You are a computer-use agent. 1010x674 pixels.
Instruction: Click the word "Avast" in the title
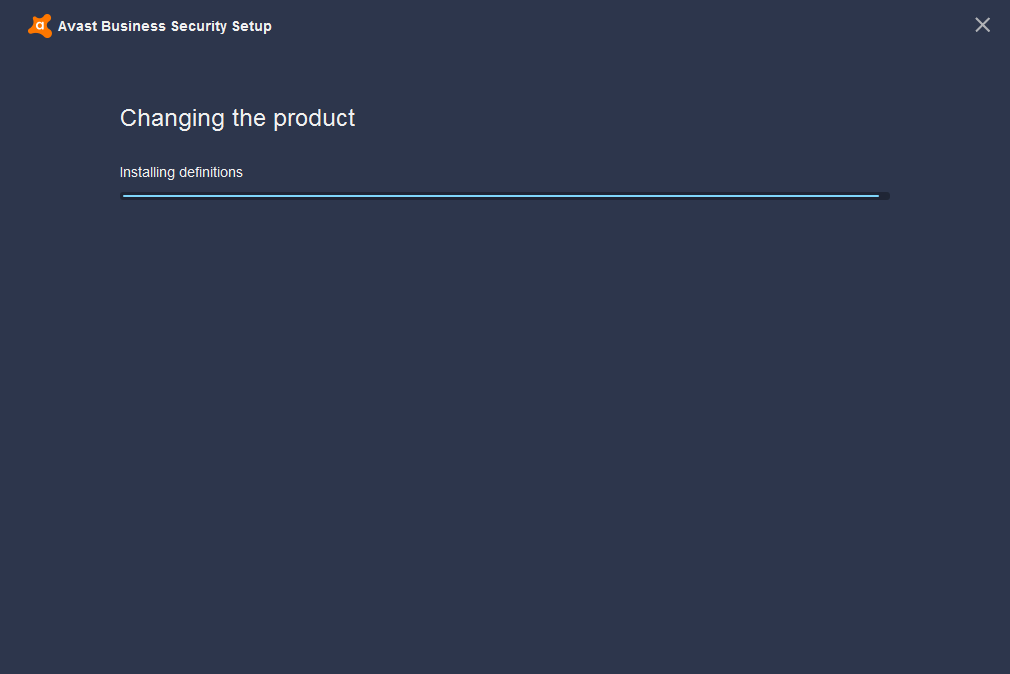pyautogui.click(x=77, y=26)
